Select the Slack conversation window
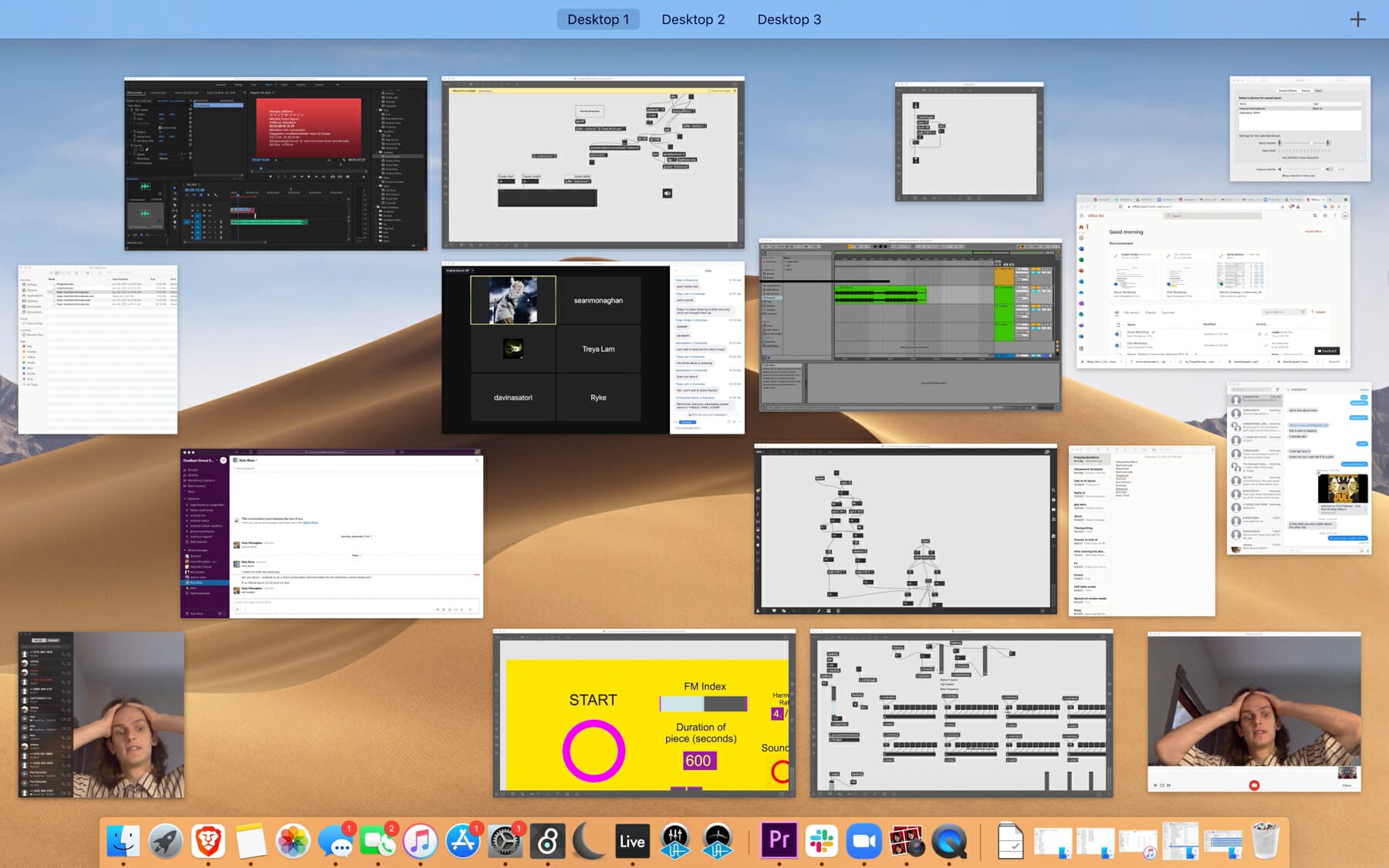 point(332,533)
